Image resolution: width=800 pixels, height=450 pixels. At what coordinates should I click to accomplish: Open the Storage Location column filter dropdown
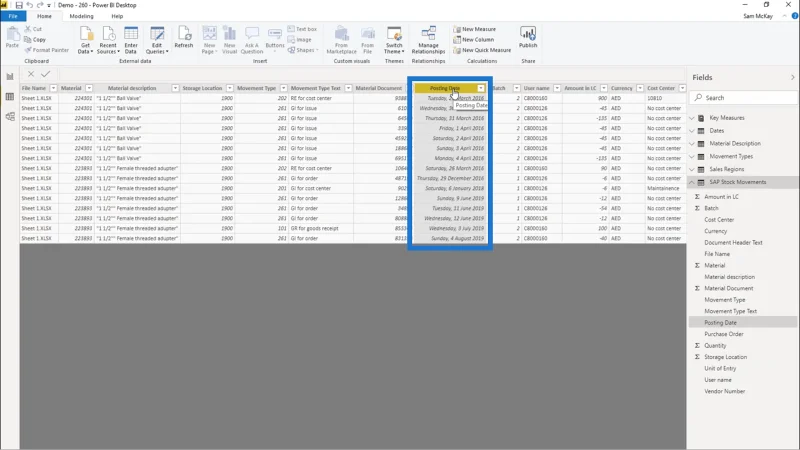230,88
